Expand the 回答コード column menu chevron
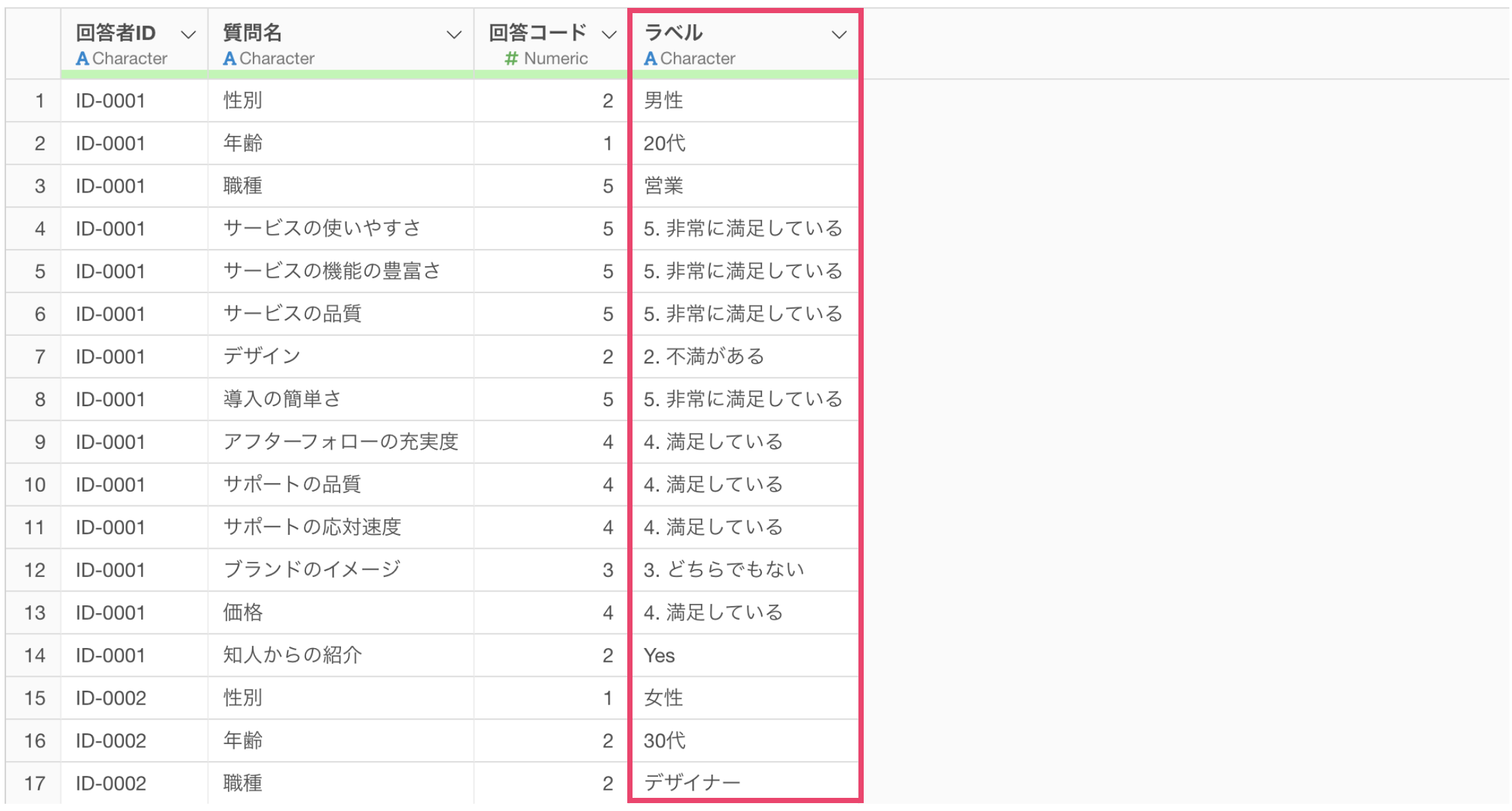 click(609, 35)
